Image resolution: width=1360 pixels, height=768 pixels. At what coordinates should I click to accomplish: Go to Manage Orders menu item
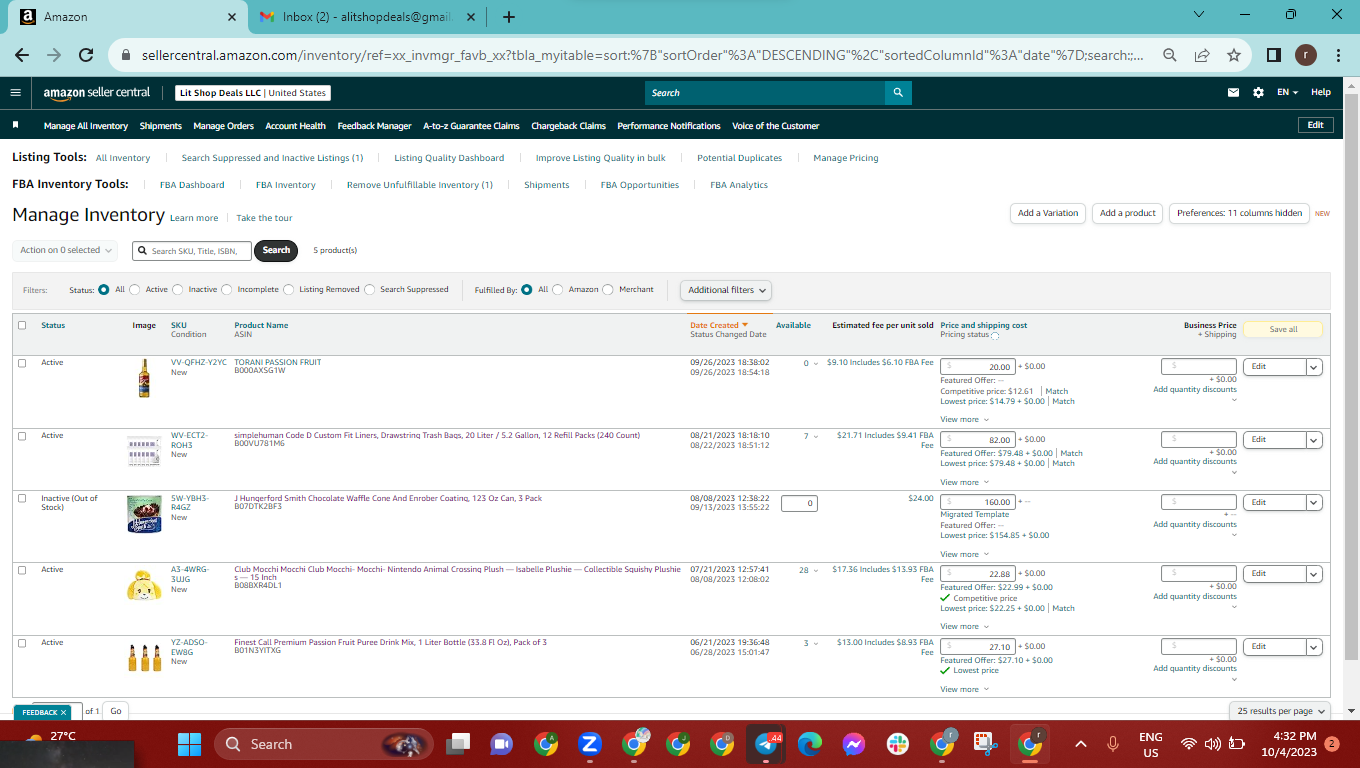click(223, 126)
